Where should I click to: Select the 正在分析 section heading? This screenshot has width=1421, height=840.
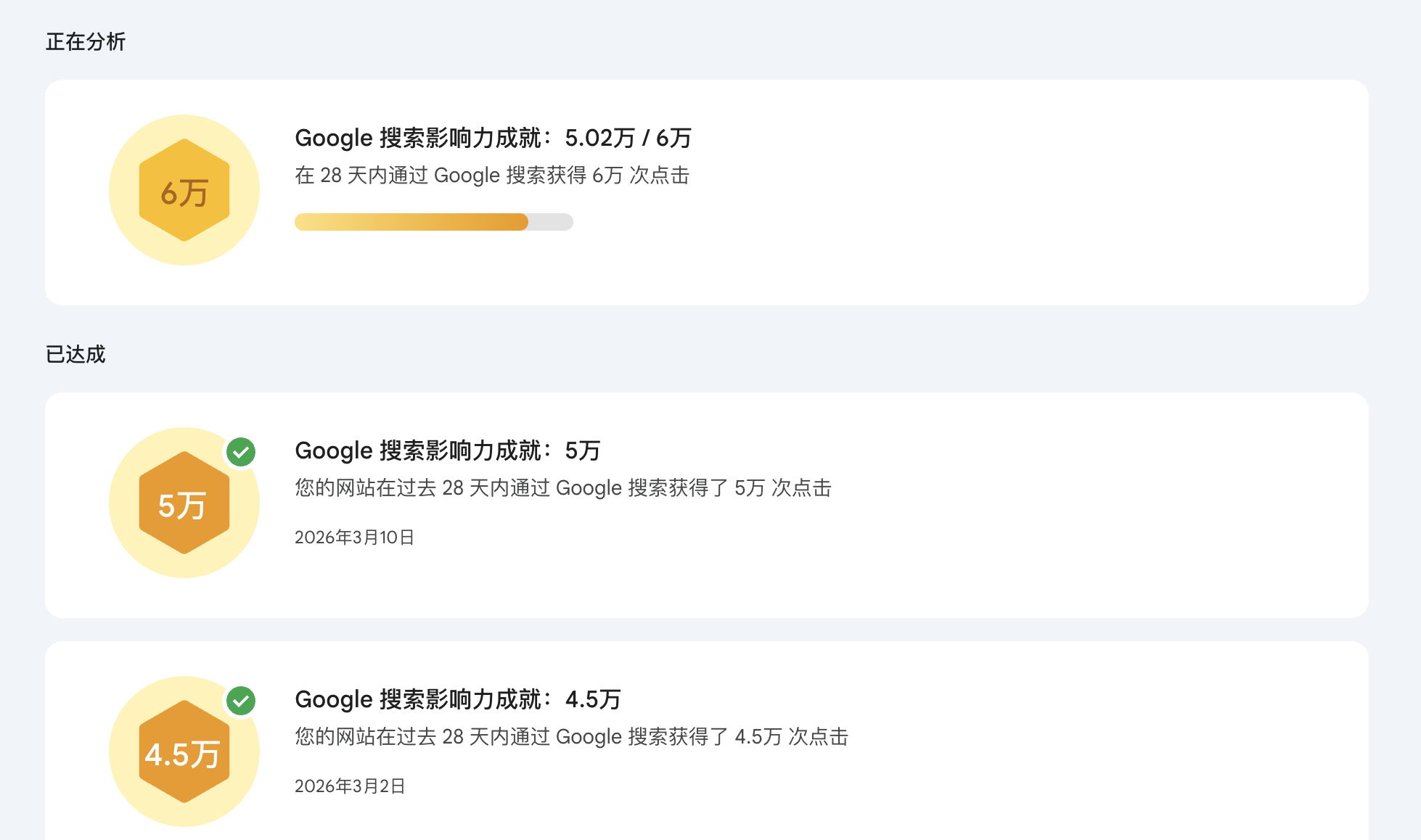click(86, 42)
